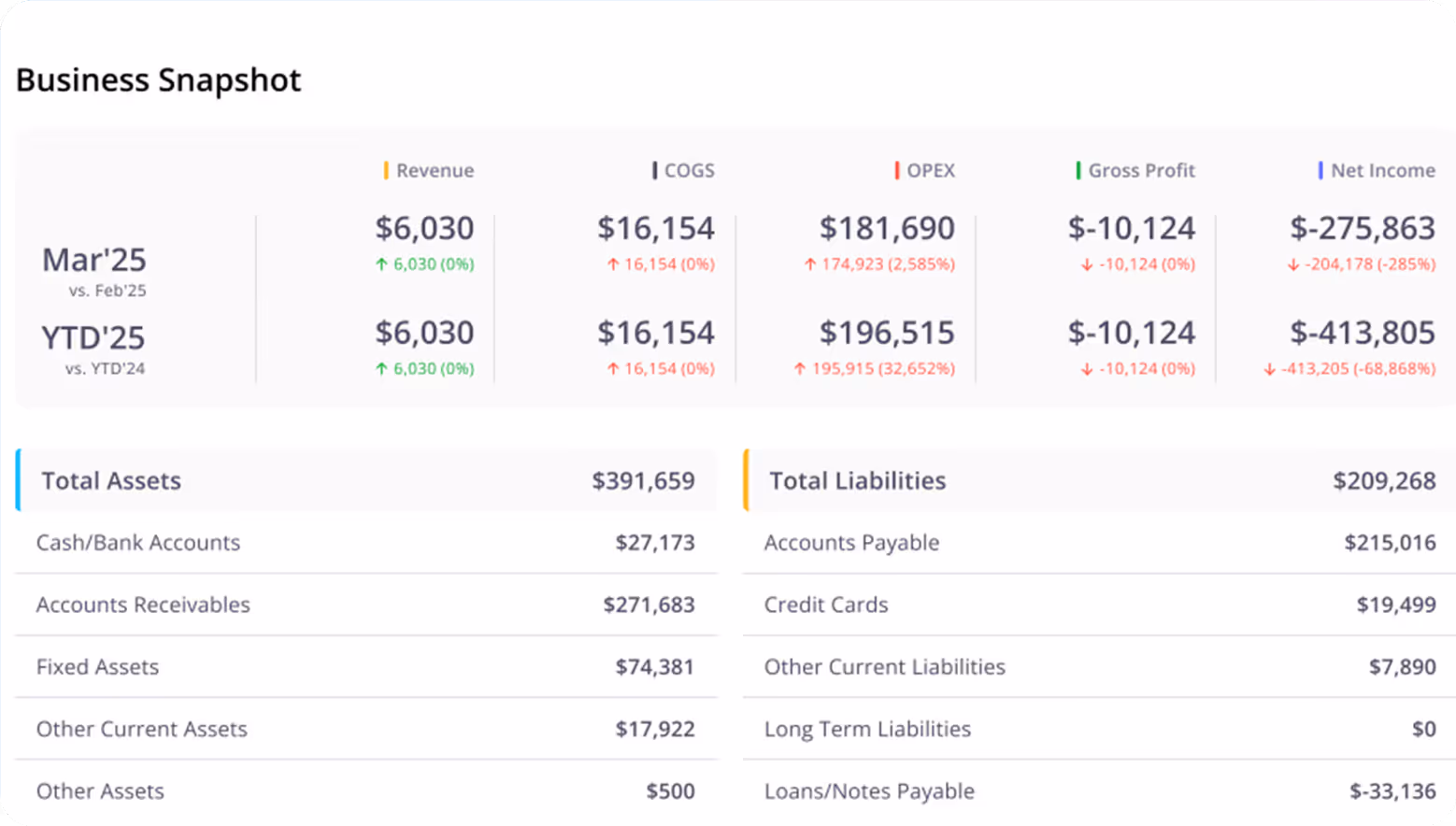Viewport: 1456px width, 826px height.
Task: Click the blue accent bar beside Total Assets
Action: pyautogui.click(x=17, y=480)
